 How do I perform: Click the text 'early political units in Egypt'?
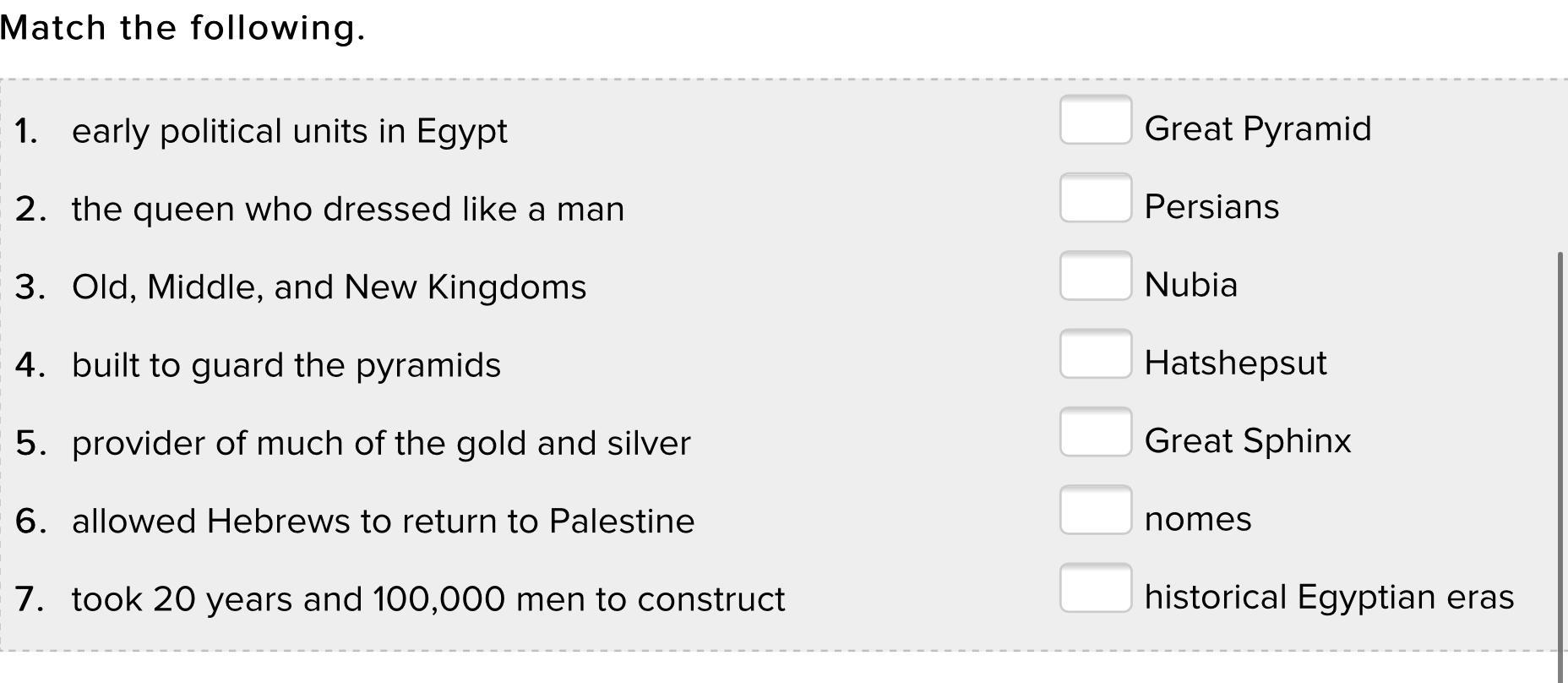289,131
